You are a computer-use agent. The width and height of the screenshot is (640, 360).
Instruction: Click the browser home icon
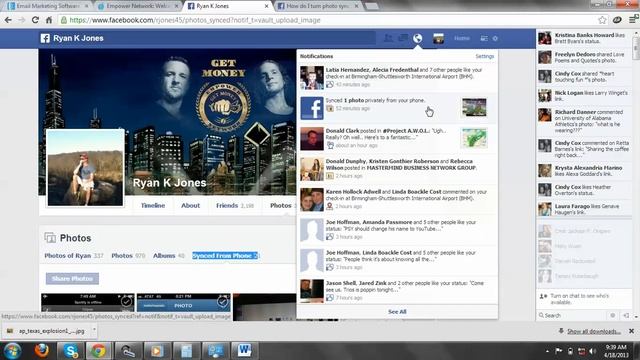coord(49,20)
